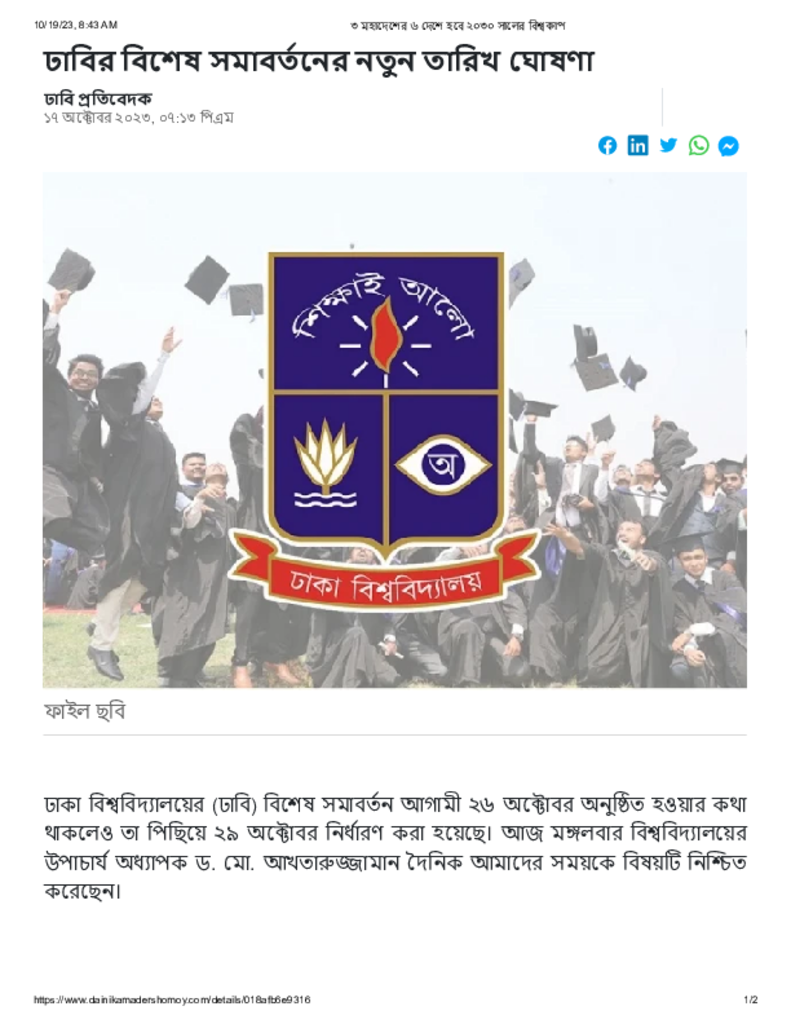The width and height of the screenshot is (791, 1024).
Task: Click author name ঢাবি প্রতিবেদক
Action: [x=98, y=99]
